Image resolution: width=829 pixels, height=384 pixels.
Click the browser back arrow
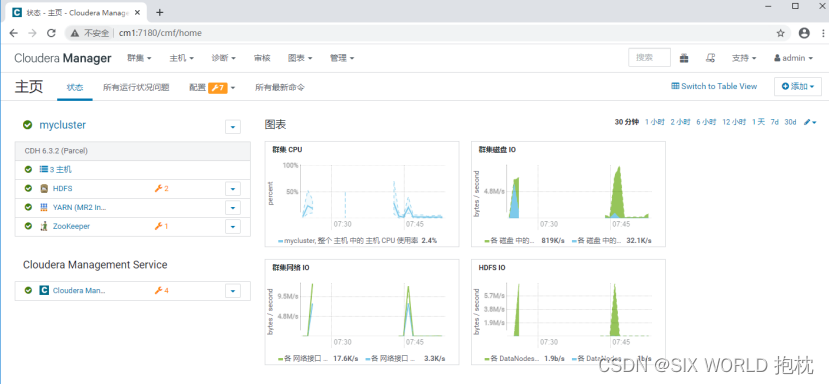tap(14, 33)
